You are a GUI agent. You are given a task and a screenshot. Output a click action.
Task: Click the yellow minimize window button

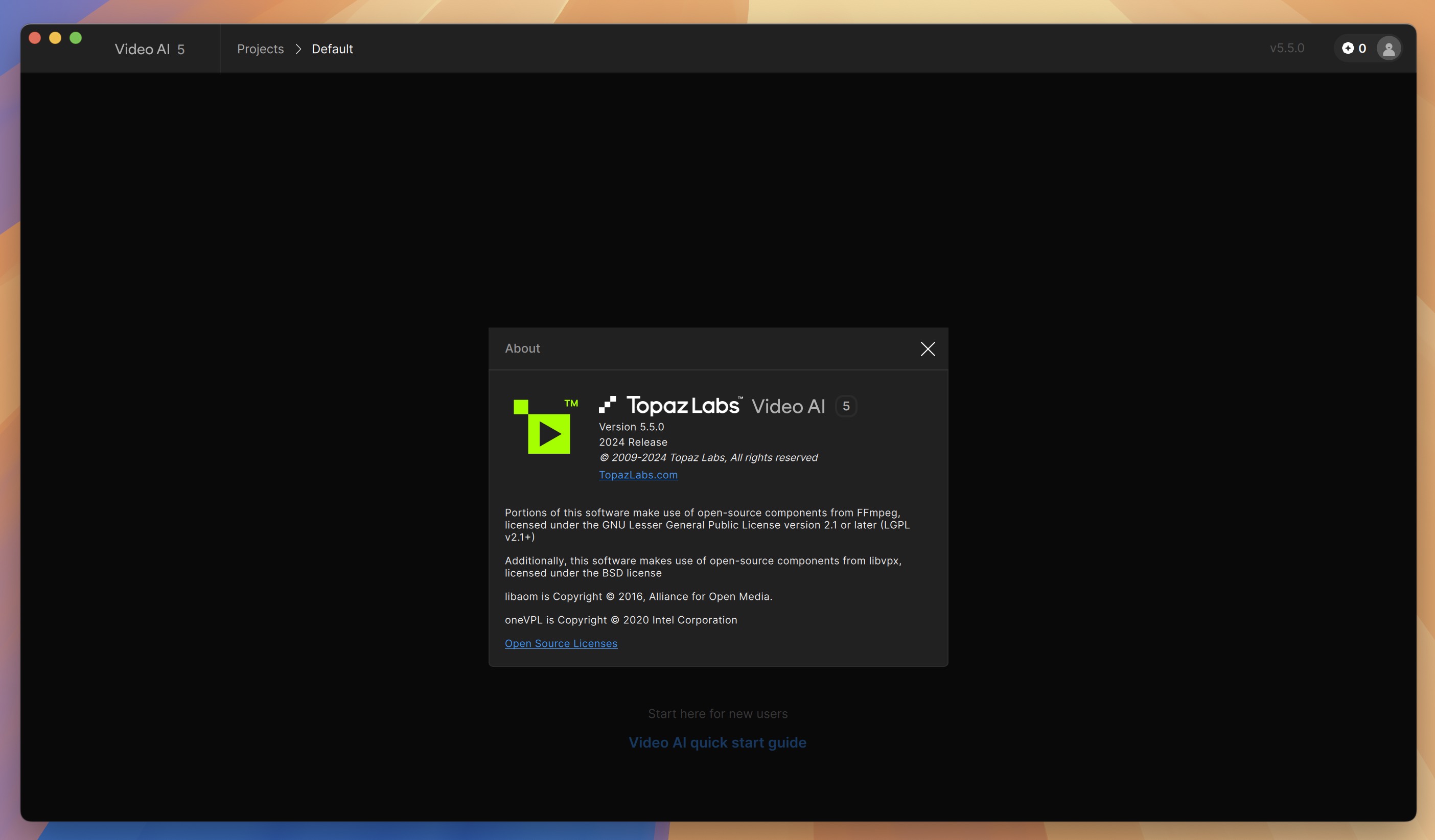(x=55, y=38)
